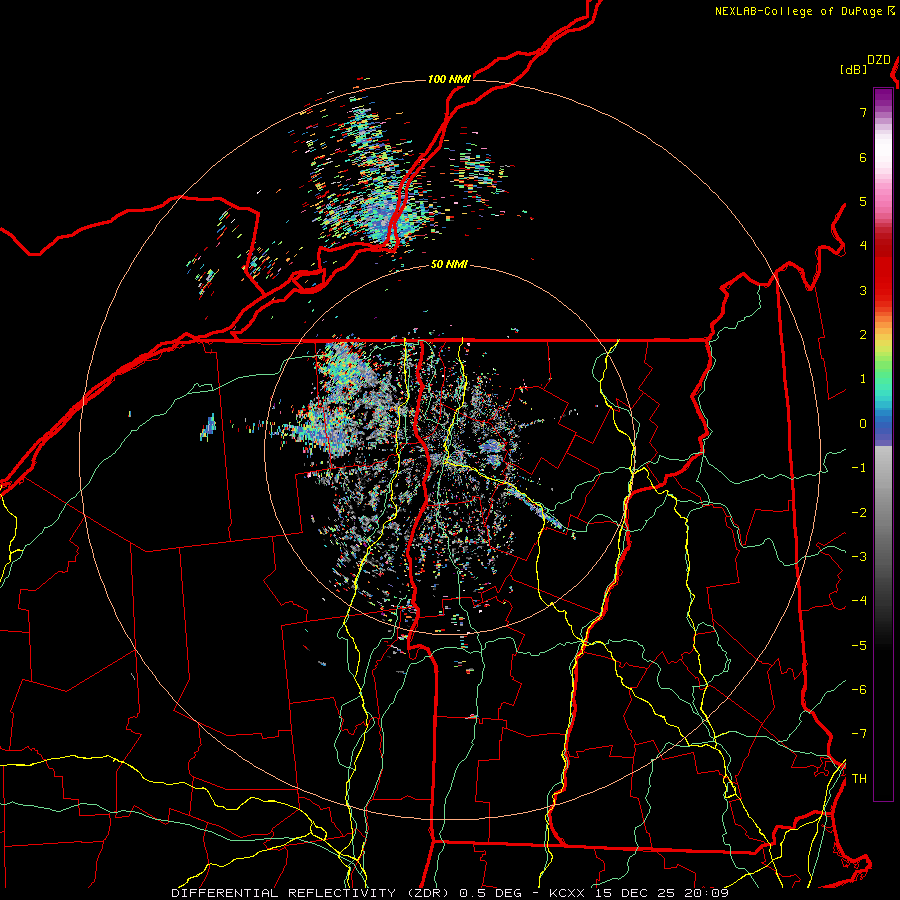Pick the -1 legend tick label

tap(859, 468)
